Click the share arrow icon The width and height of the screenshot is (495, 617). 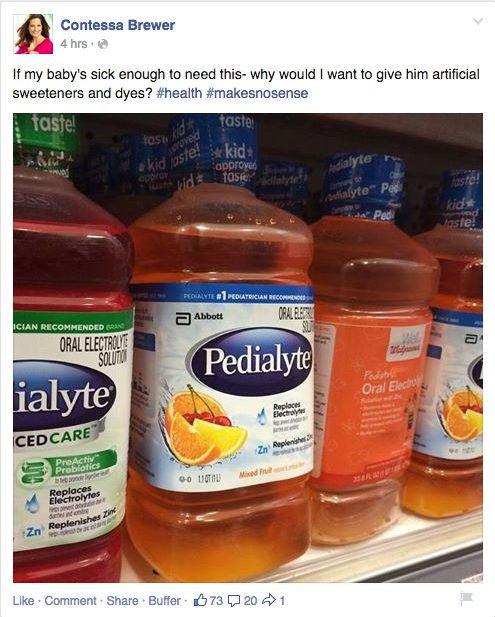click(x=269, y=600)
